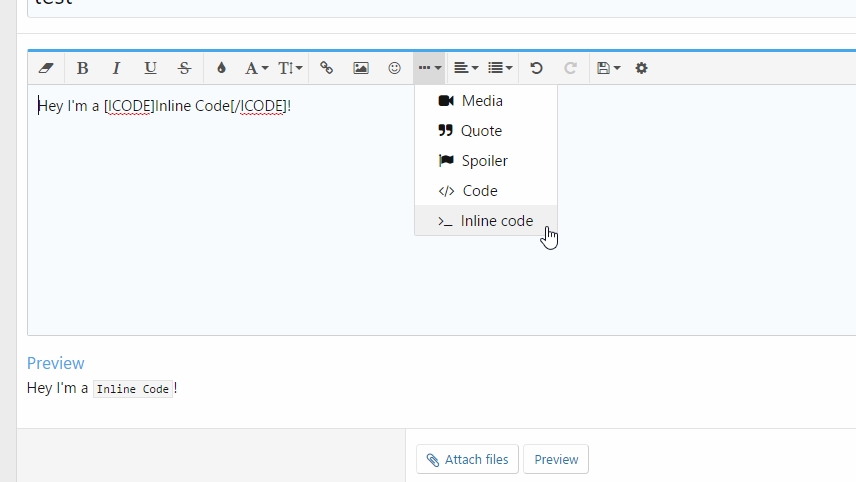Open the text color droplet picker
856x482 pixels.
click(x=221, y=68)
